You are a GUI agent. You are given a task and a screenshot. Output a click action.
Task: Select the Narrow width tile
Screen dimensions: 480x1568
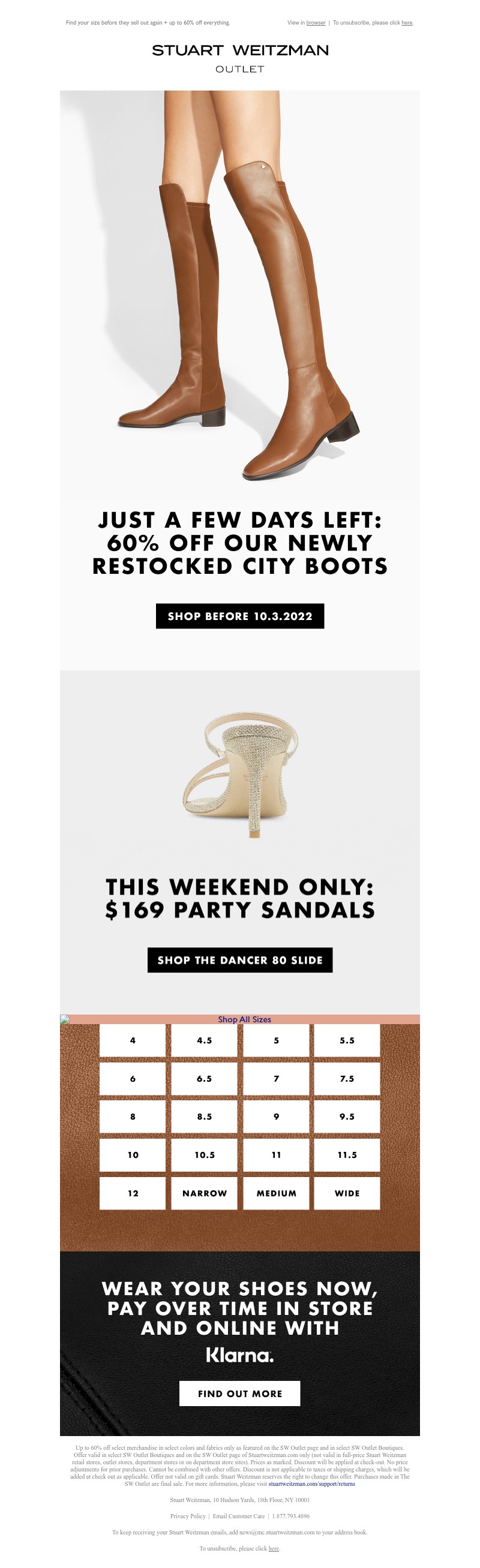point(204,1193)
